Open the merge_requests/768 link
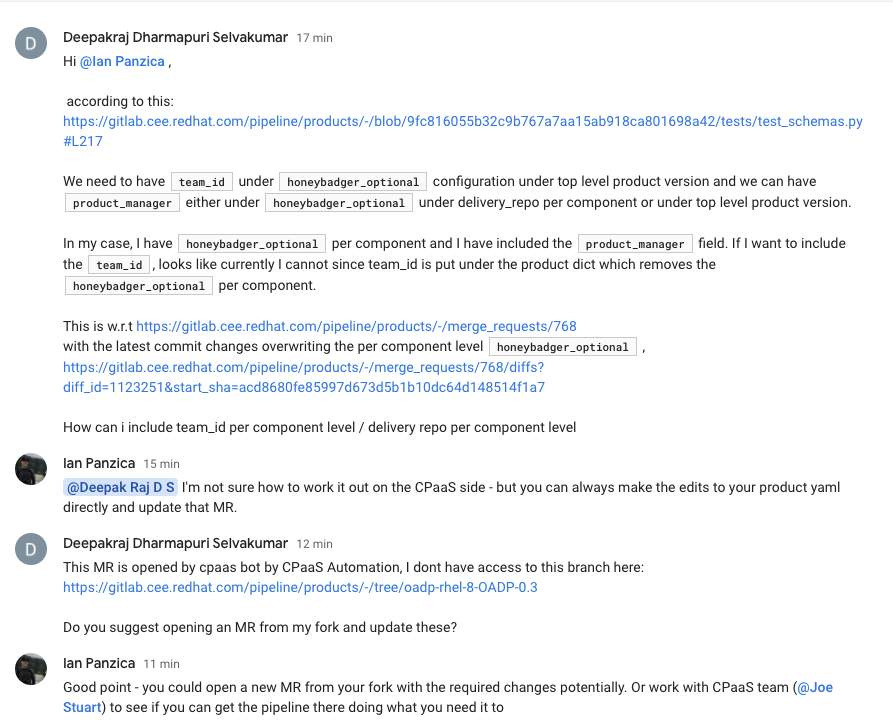This screenshot has width=893, height=723. tap(356, 326)
